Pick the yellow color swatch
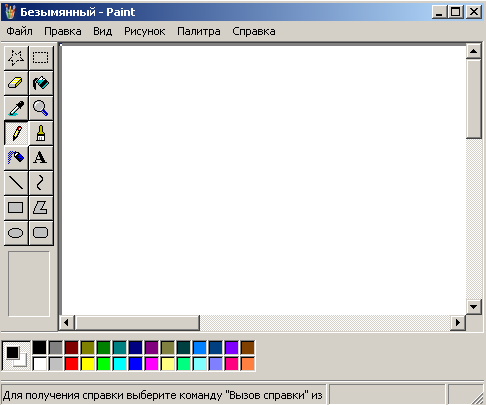The image size is (486, 405). pos(88,364)
